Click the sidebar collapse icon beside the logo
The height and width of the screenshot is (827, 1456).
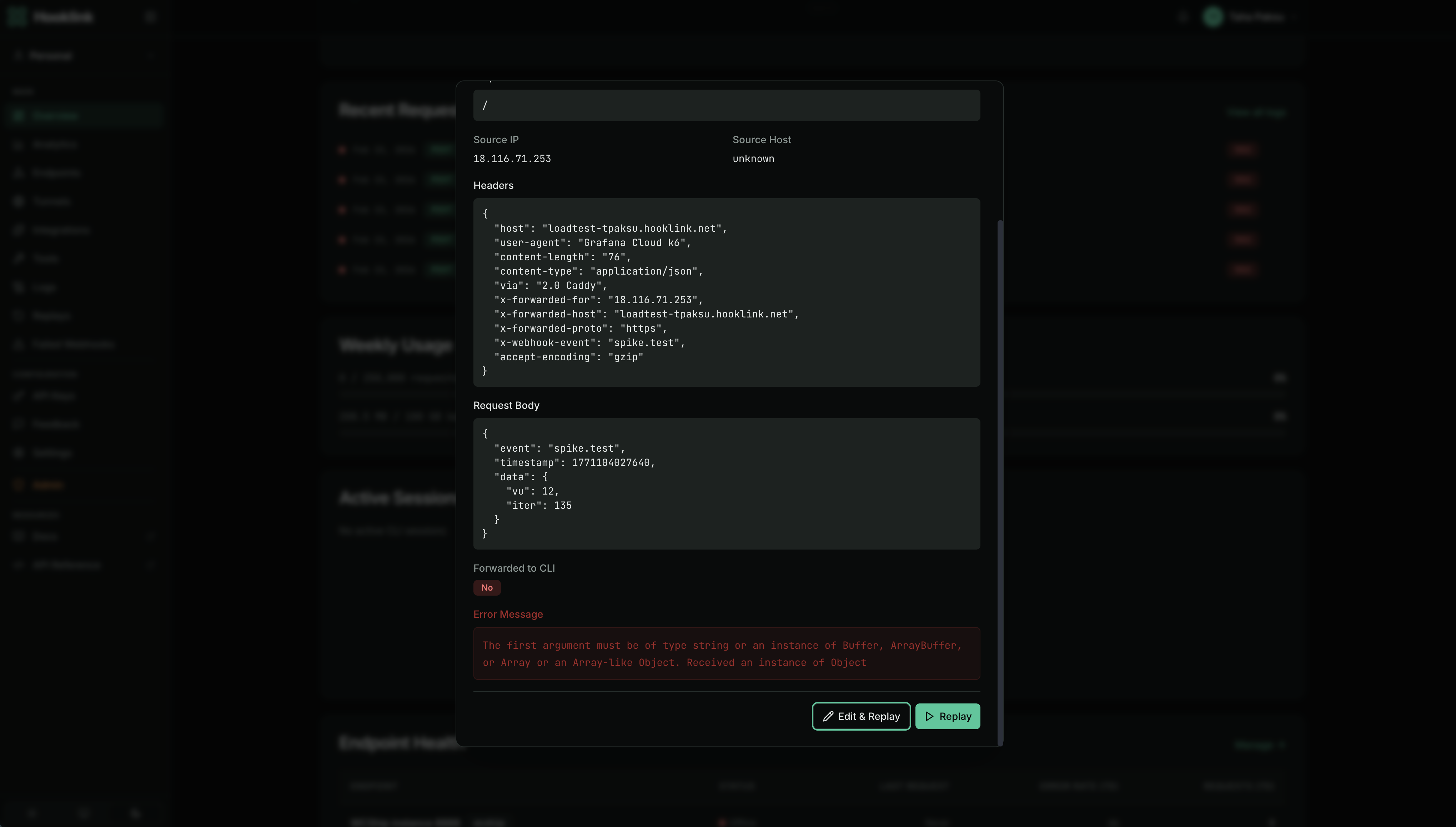tap(150, 17)
